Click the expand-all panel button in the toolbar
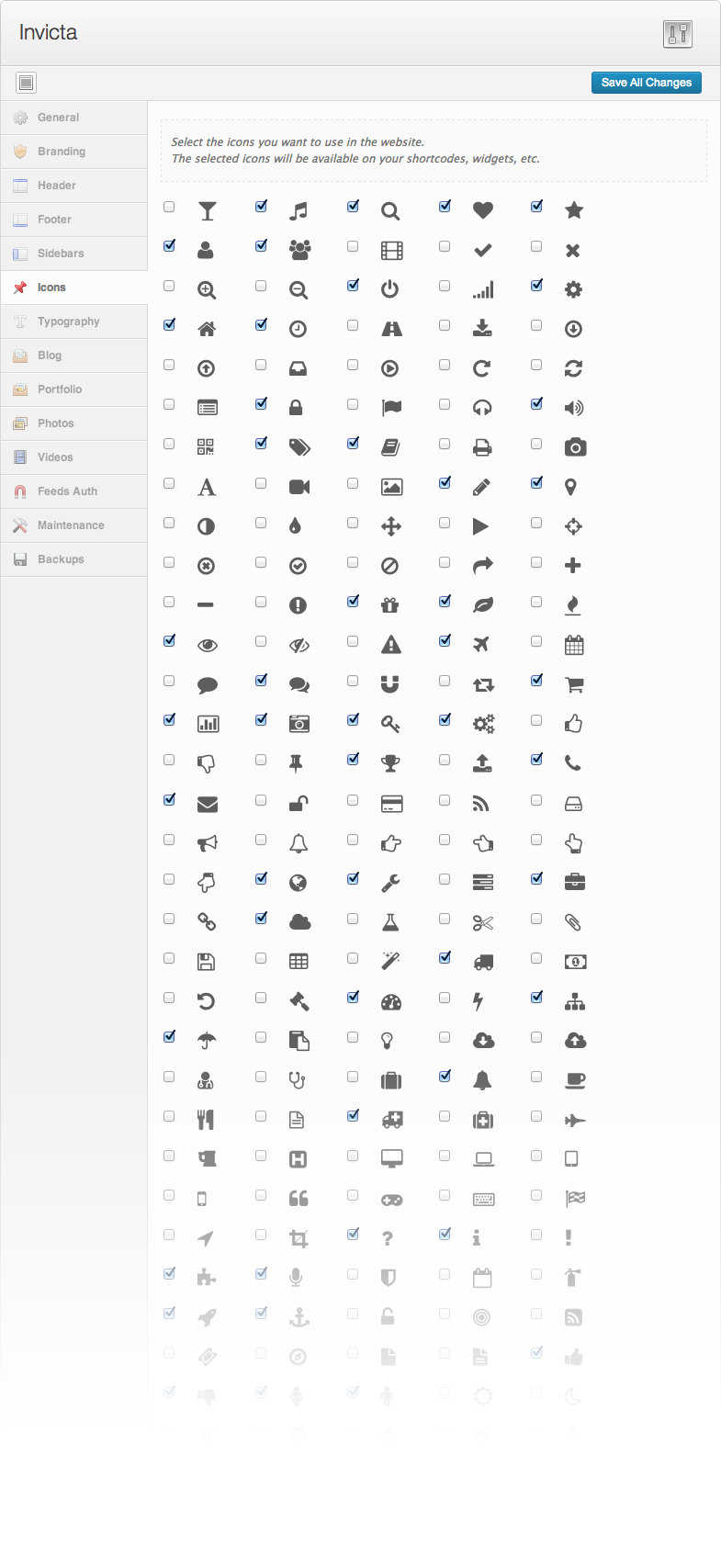The height and width of the screenshot is (1568, 721). [27, 83]
